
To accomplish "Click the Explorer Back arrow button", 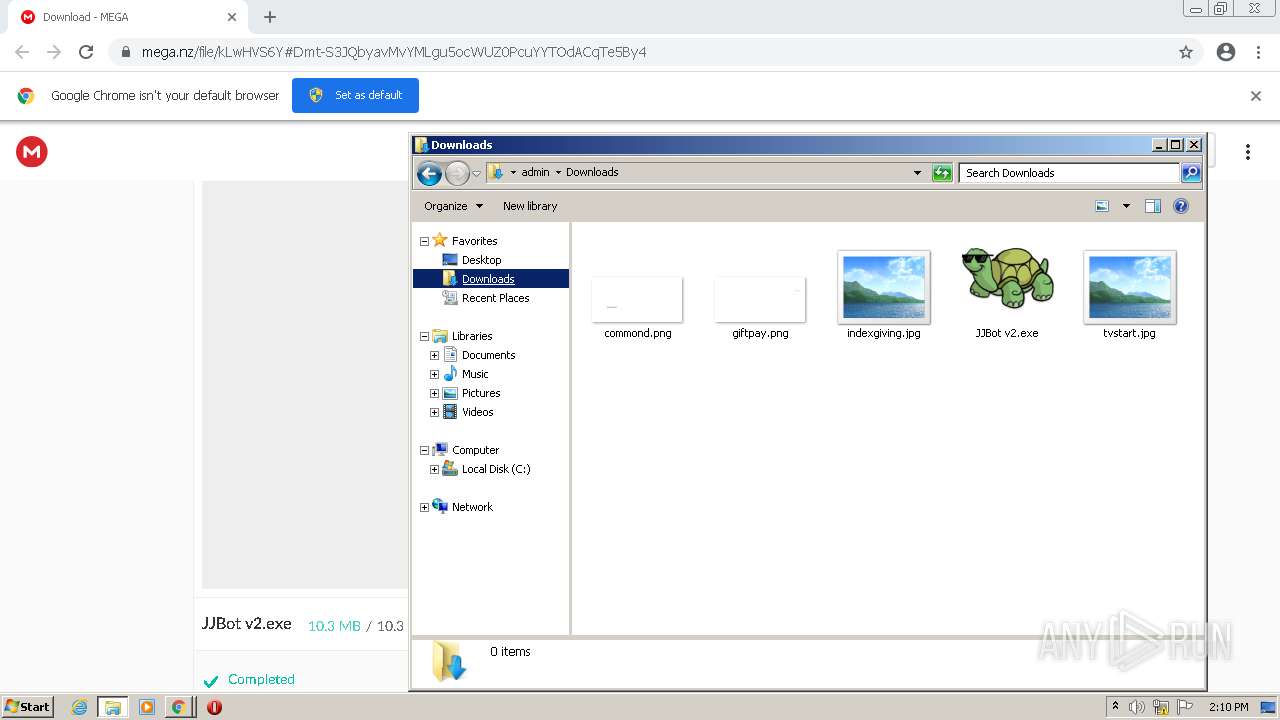I will point(429,173).
